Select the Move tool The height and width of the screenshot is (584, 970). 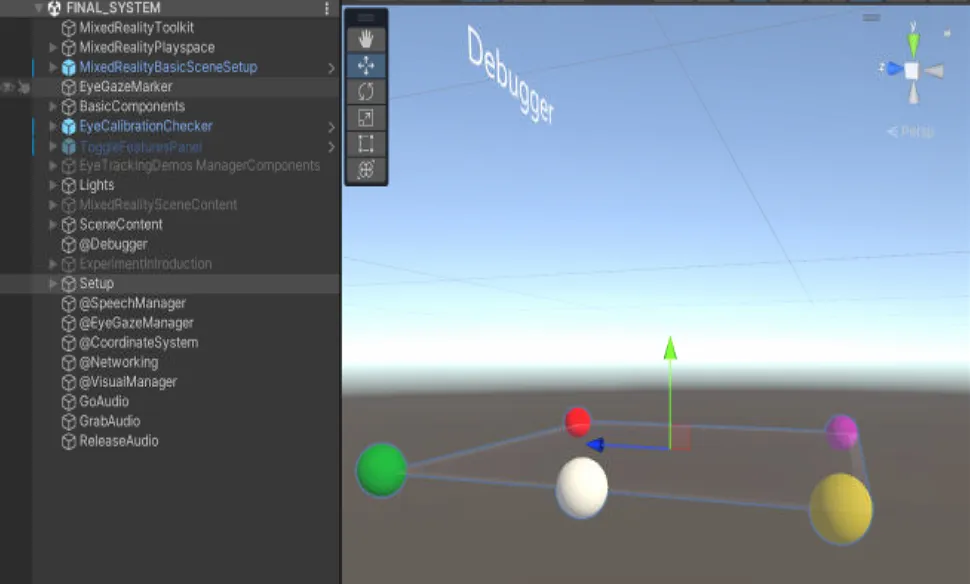[366, 66]
